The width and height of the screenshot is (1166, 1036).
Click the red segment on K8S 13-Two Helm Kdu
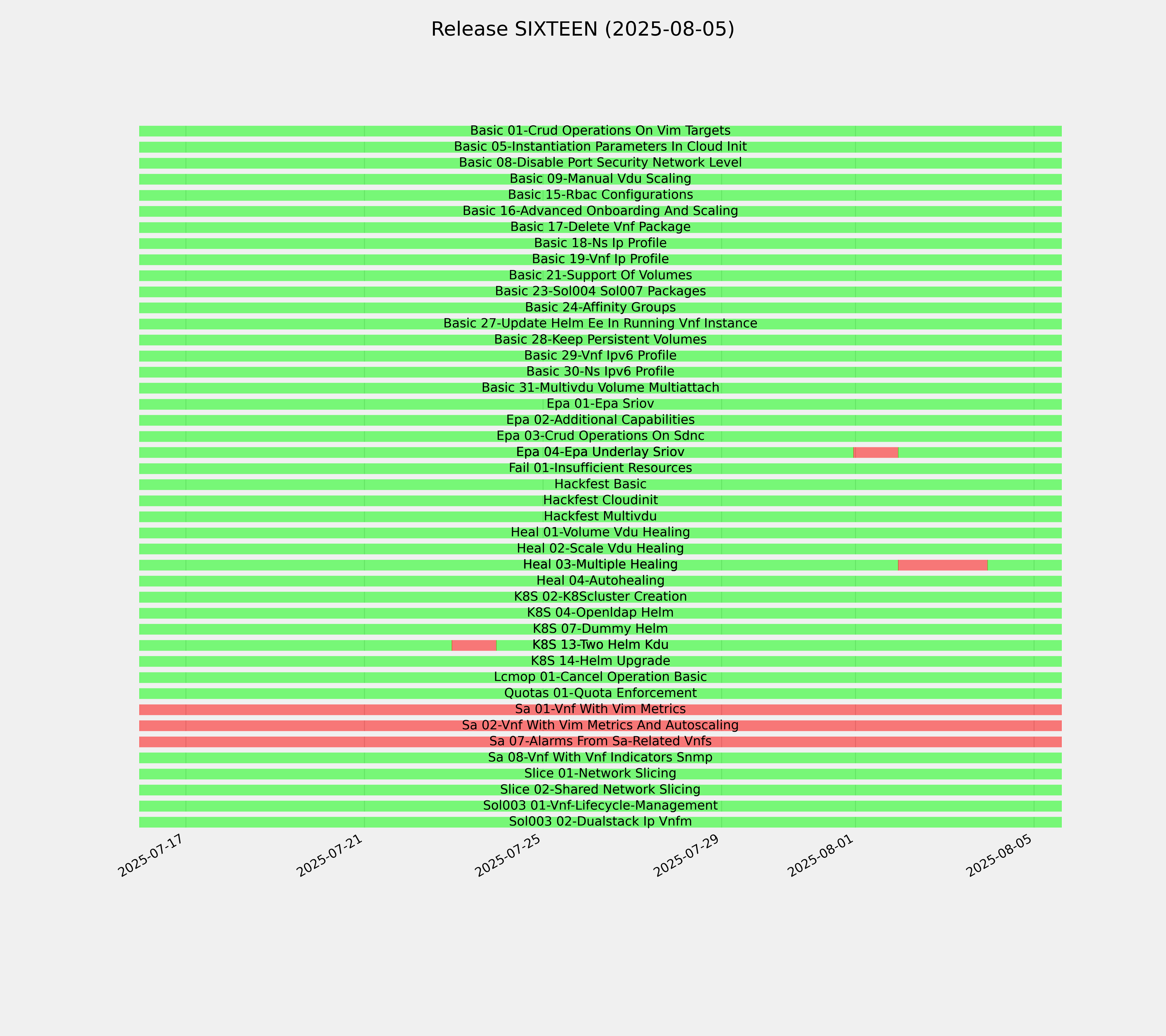[x=474, y=645]
